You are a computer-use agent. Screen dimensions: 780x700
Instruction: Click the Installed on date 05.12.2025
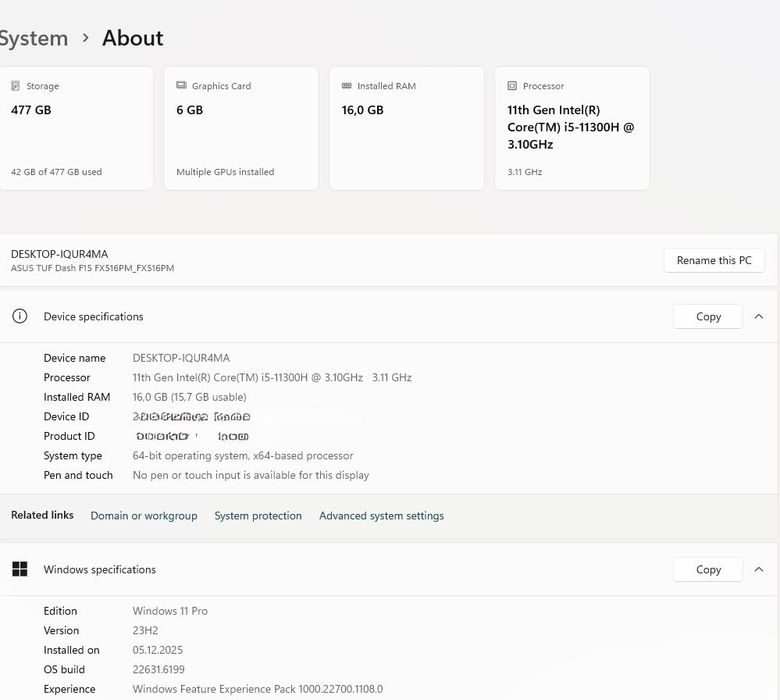pos(158,650)
